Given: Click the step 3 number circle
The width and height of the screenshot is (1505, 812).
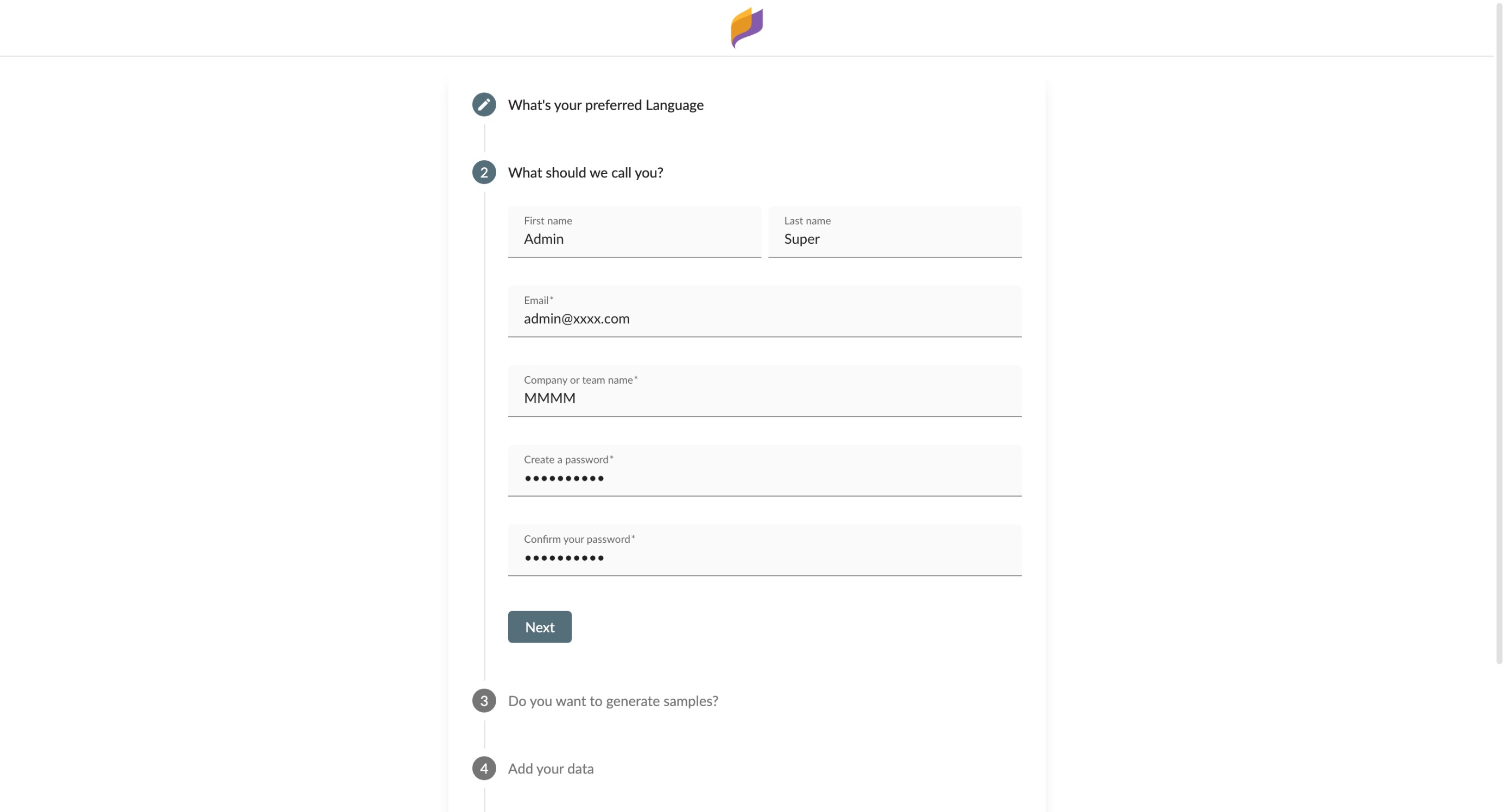Looking at the screenshot, I should 484,700.
